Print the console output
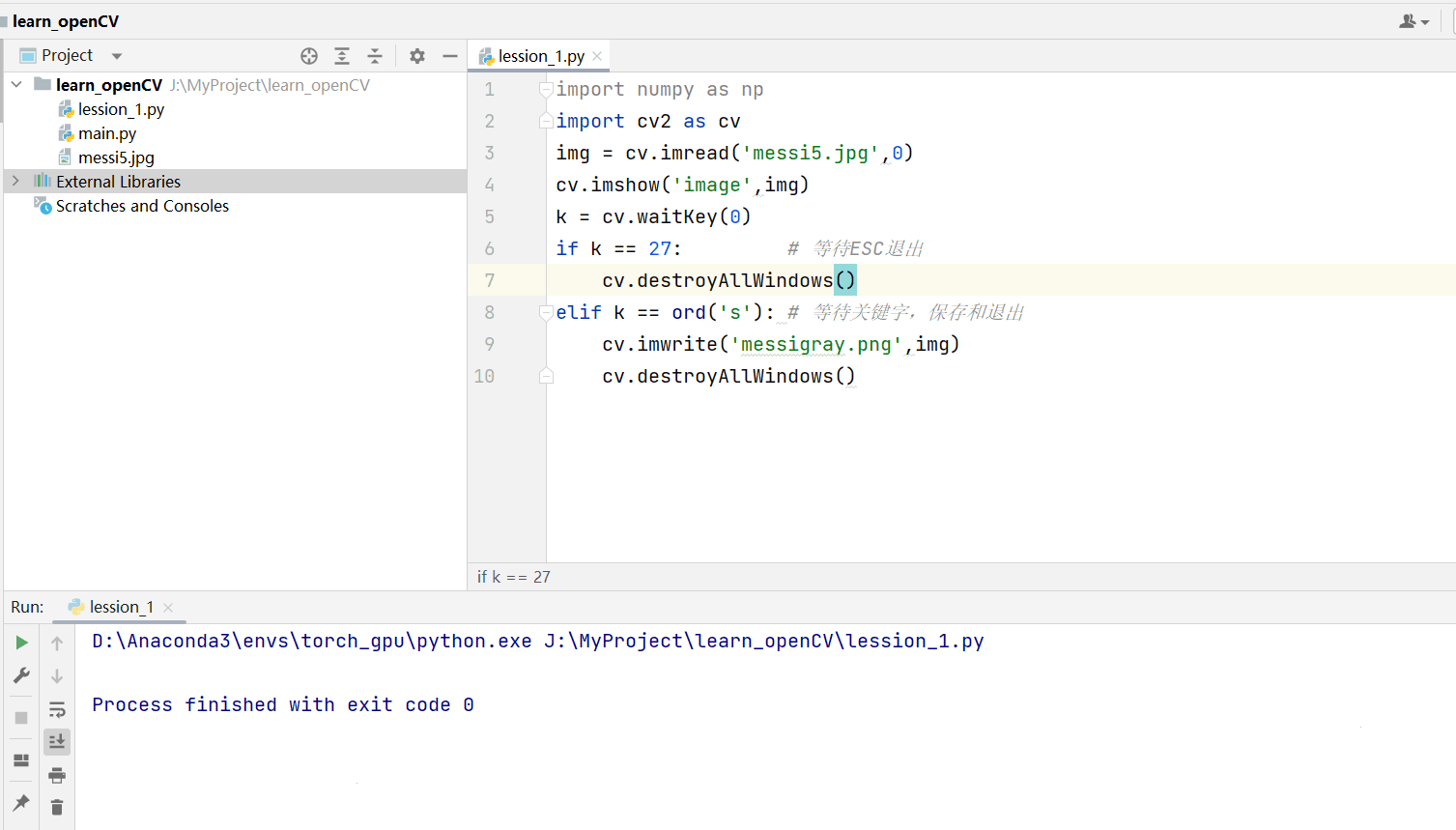The image size is (1456, 830). coord(57,775)
